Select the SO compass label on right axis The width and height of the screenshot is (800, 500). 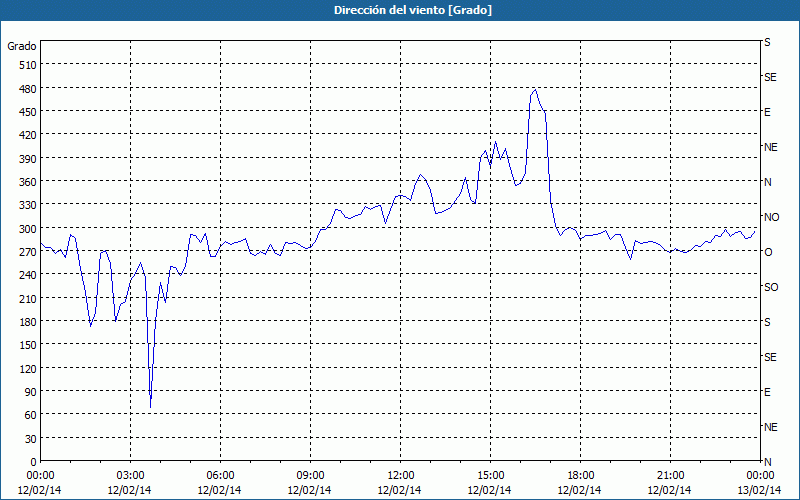click(x=771, y=287)
